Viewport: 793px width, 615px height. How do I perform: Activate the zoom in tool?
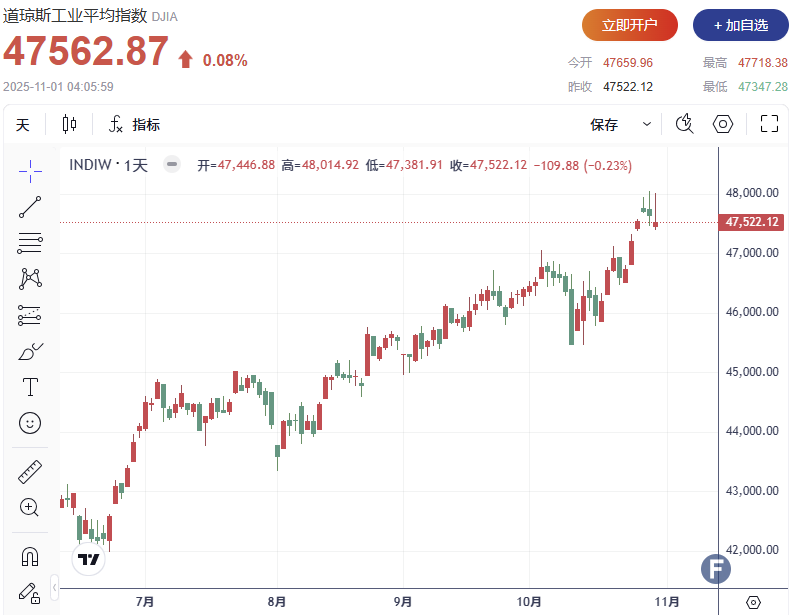[x=30, y=507]
